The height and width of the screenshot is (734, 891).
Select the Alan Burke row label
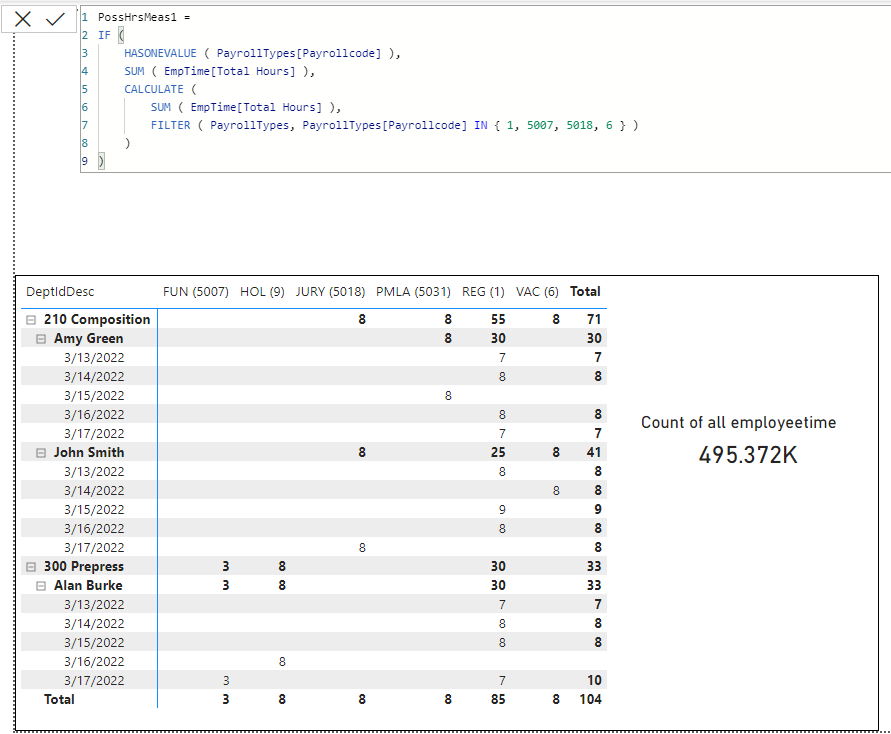tap(88, 586)
